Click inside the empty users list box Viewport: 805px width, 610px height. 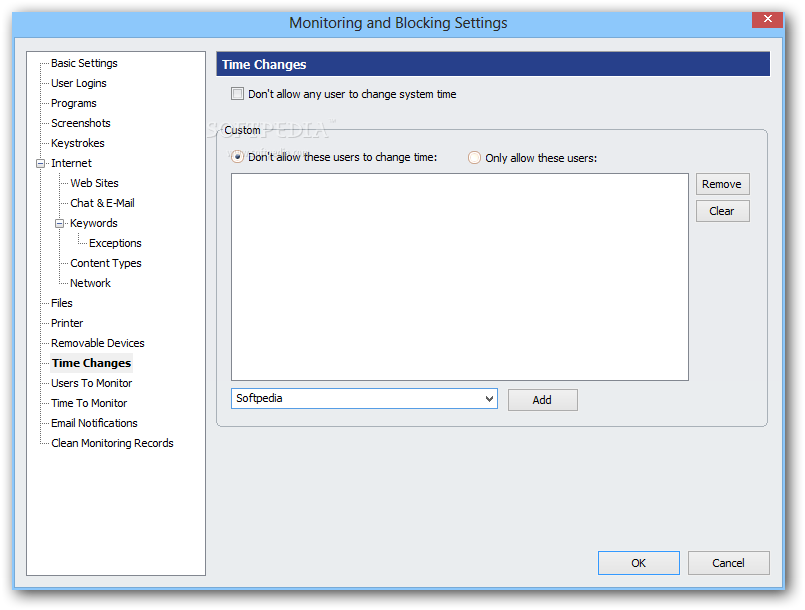pyautogui.click(x=459, y=277)
